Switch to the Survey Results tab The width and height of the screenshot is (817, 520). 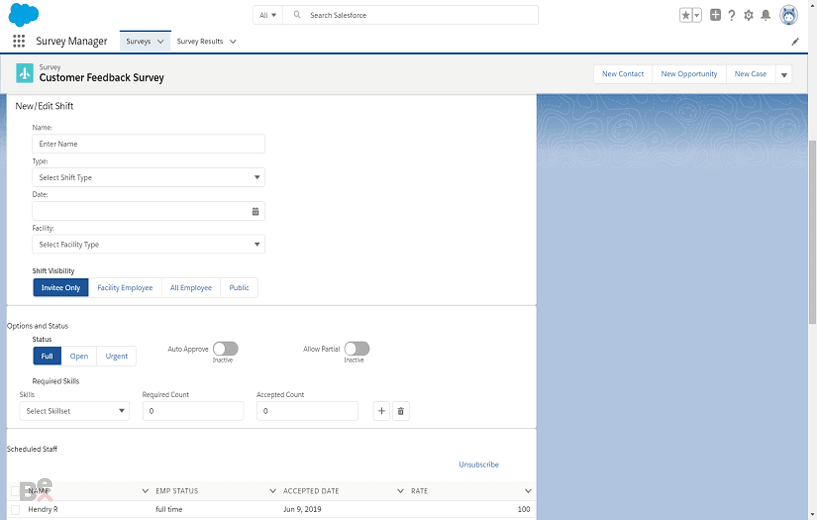click(200, 42)
